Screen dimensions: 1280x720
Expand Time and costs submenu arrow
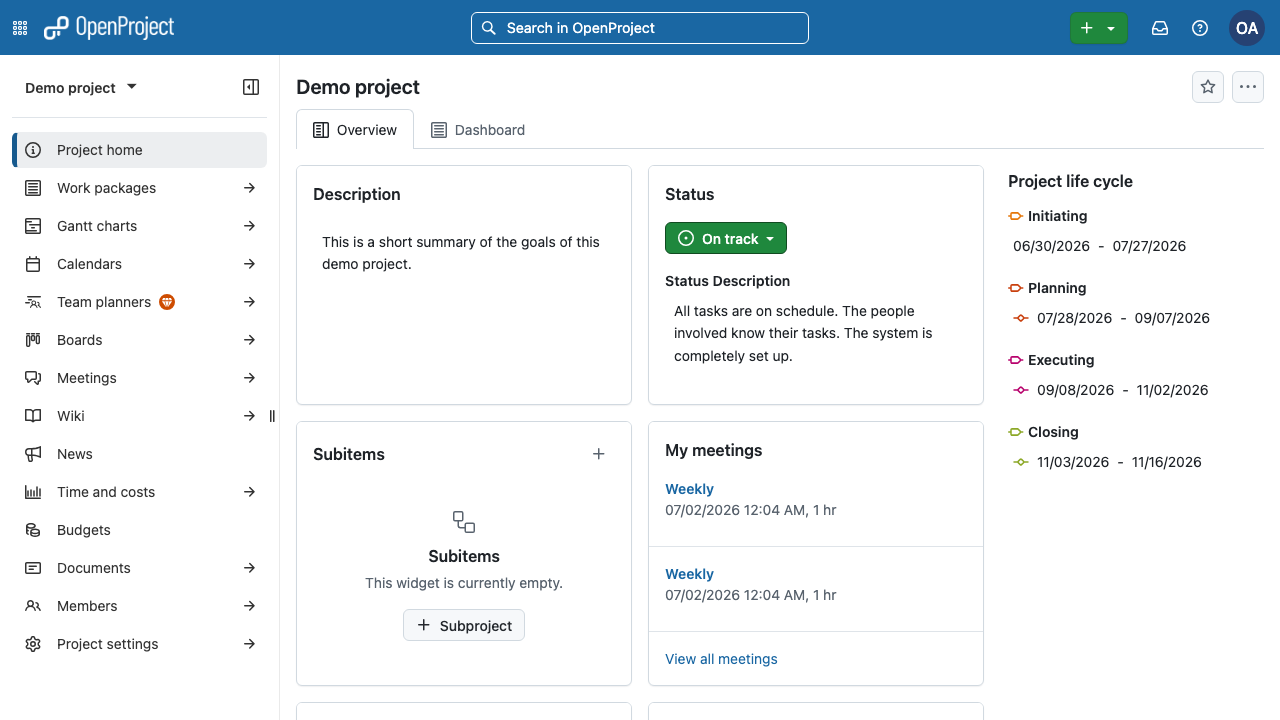249,492
